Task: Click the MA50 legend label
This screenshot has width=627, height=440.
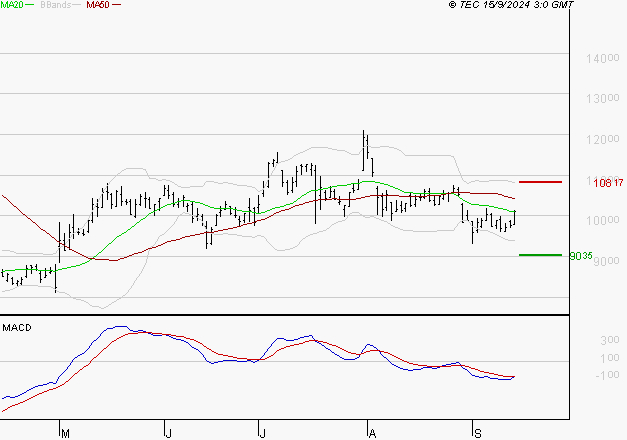Action: [x=98, y=5]
